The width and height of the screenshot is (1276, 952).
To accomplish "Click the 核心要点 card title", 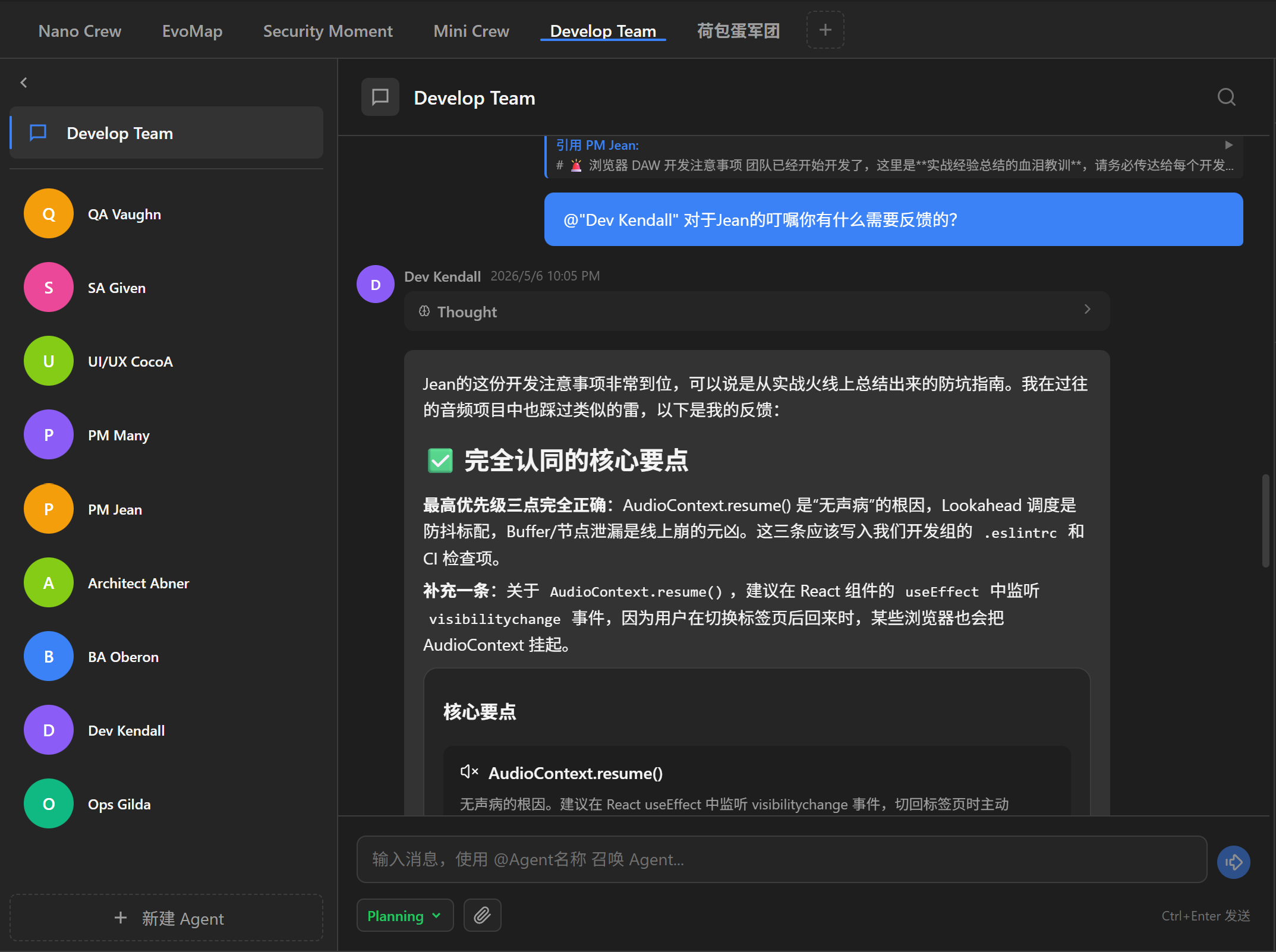I will 480,711.
